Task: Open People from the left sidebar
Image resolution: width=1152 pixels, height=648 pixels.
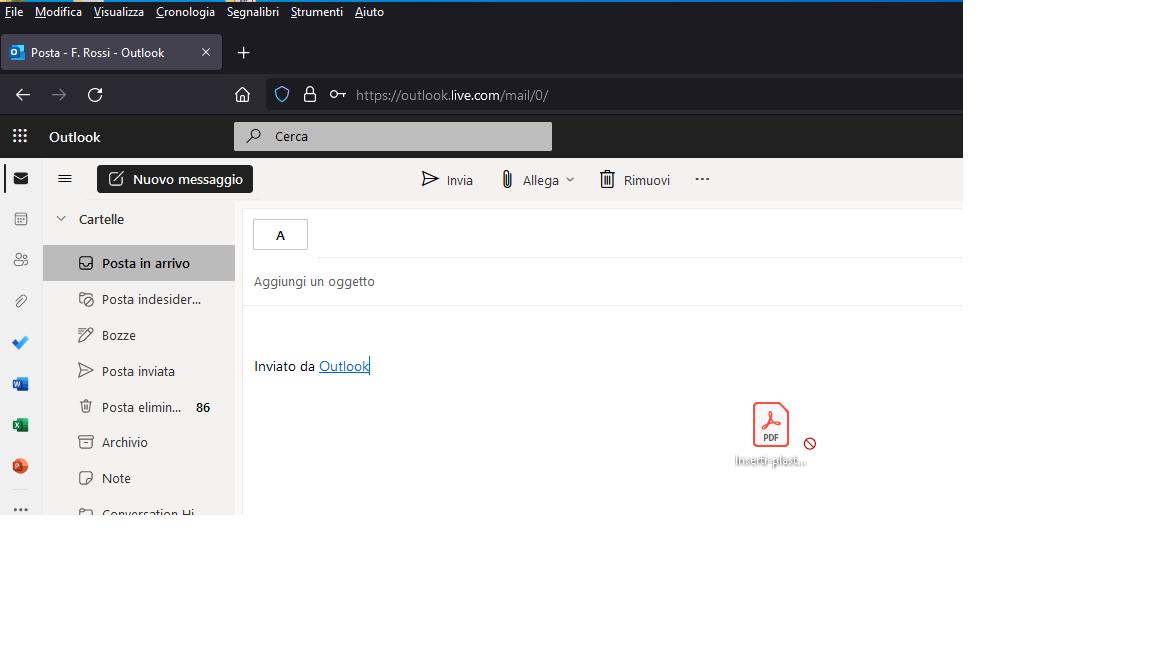Action: point(20,259)
